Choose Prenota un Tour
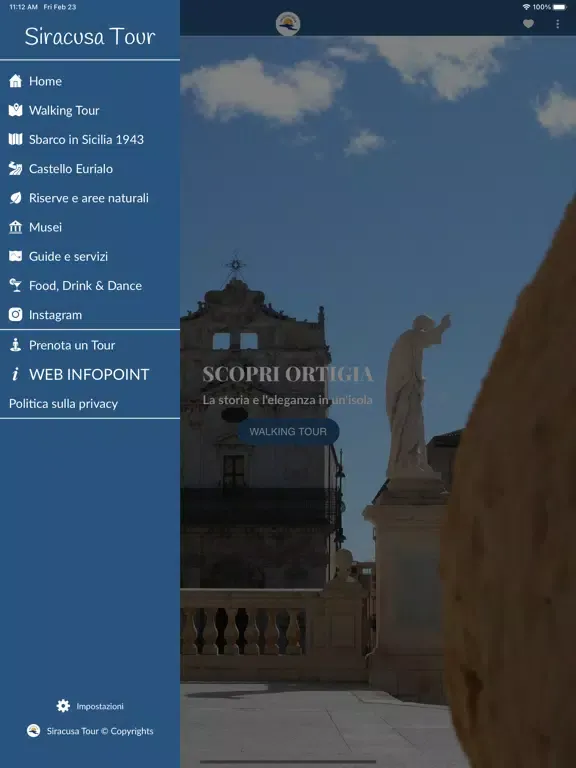The image size is (576, 768). click(90, 345)
